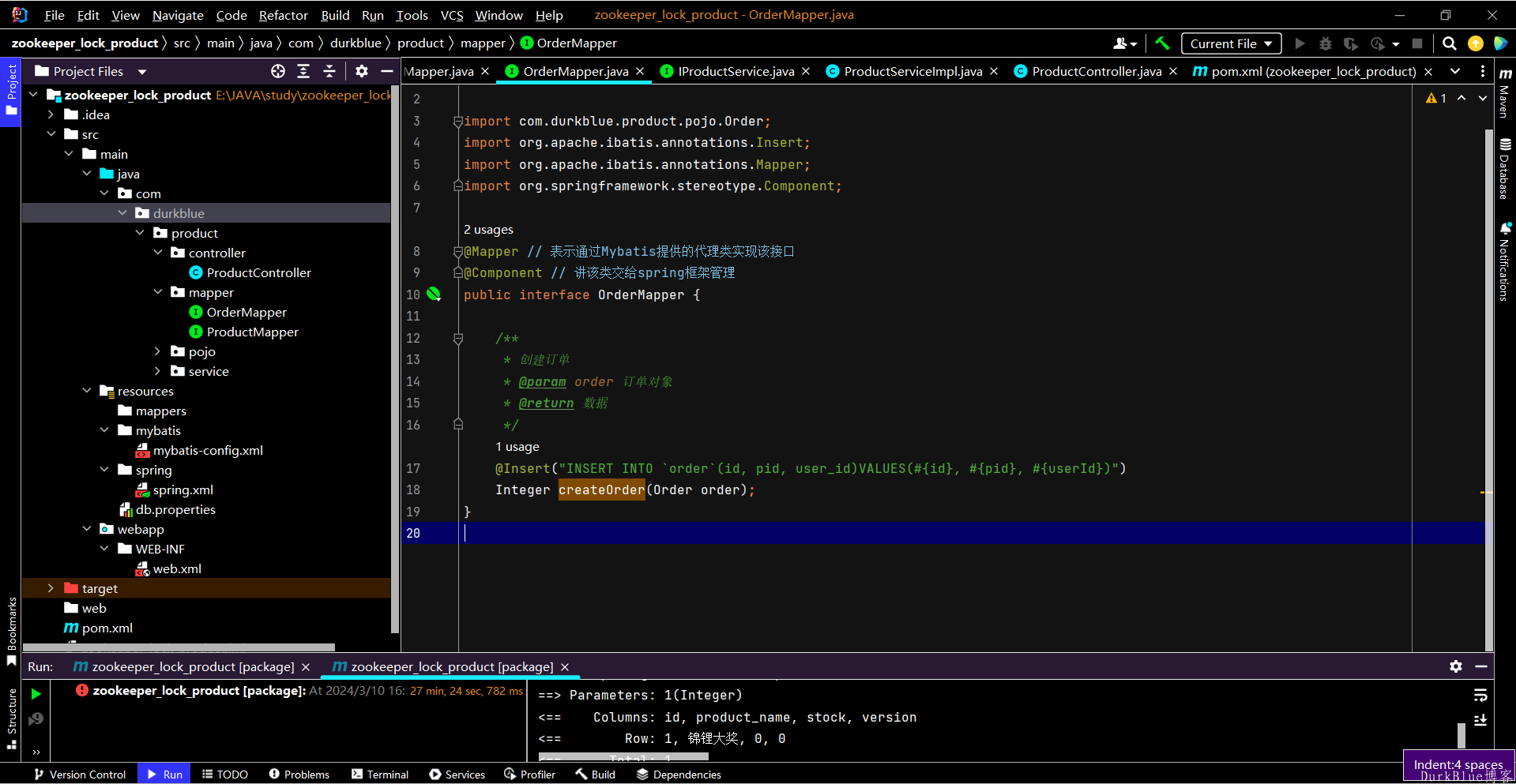Open Run panel settings gear icon
Screen dimensions: 1516x784
[1456, 666]
